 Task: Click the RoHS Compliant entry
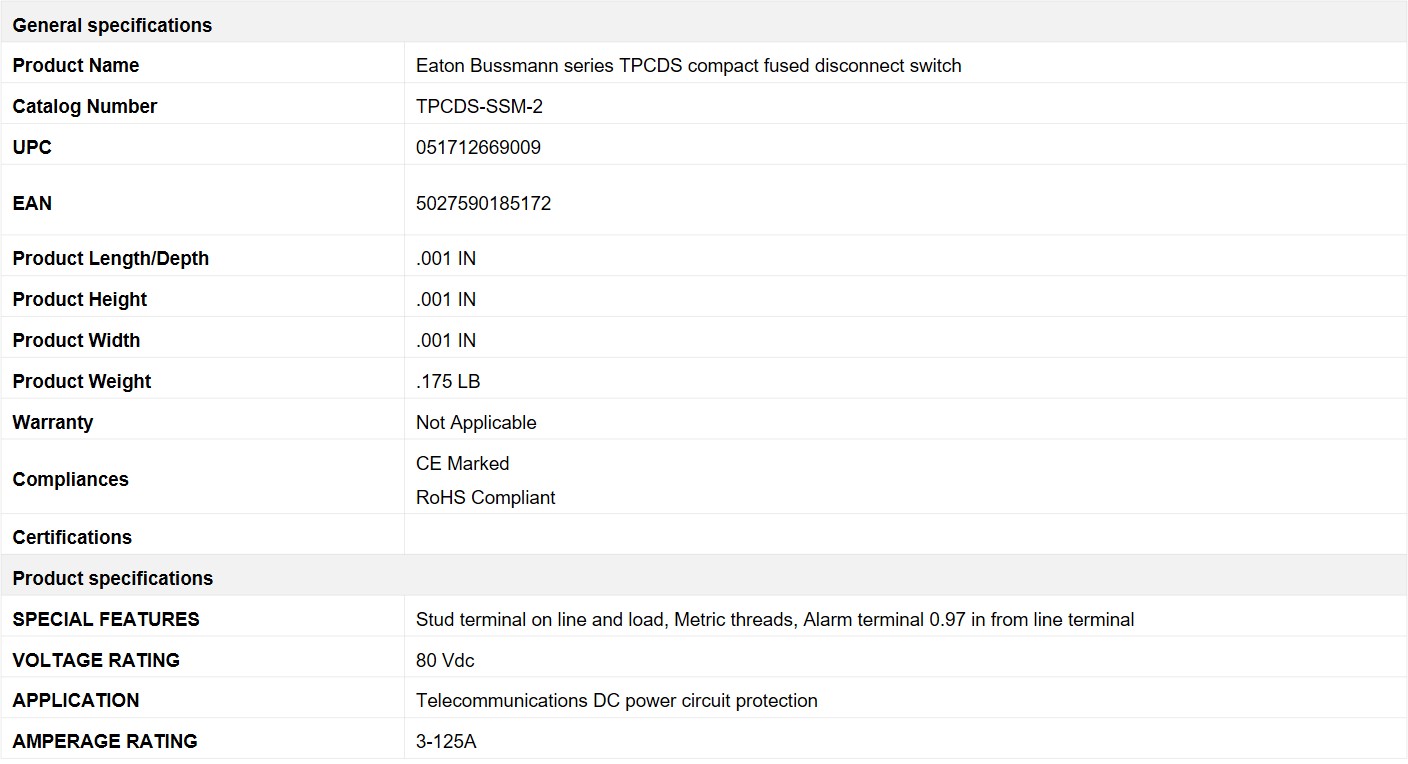485,498
